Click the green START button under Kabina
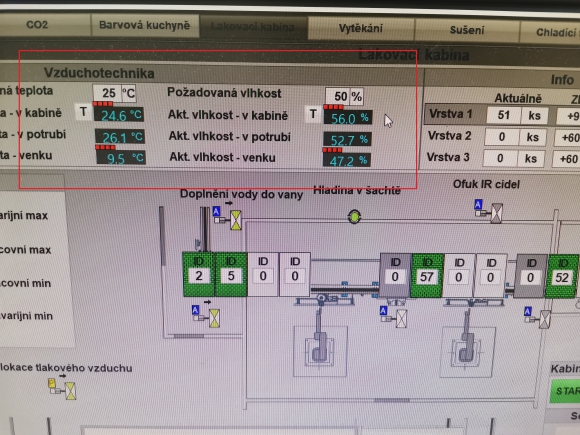Screen dimensions: 580x435 pyautogui.click(x=566, y=391)
